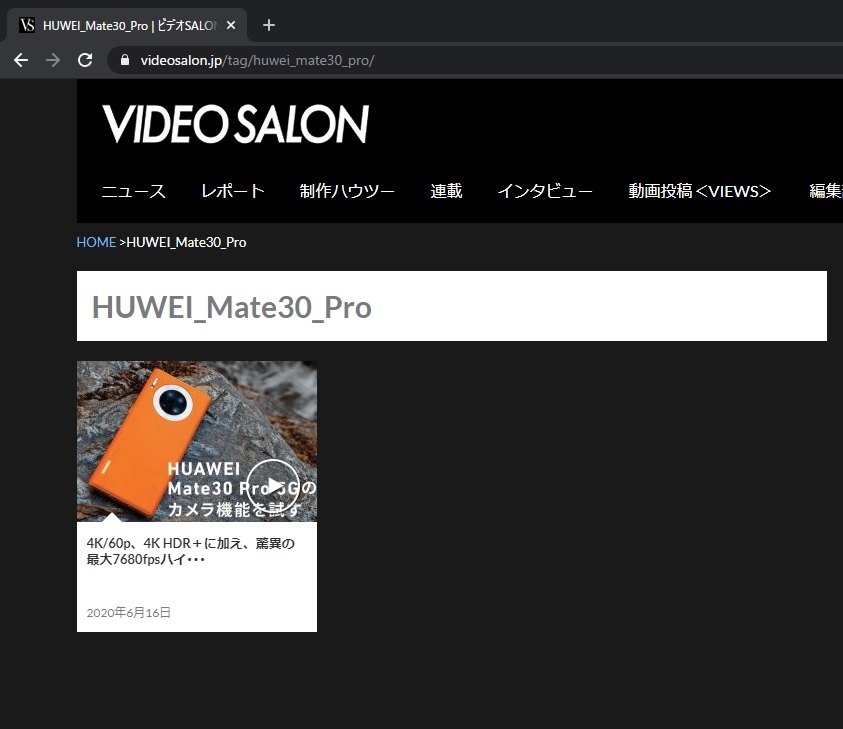Screen dimensions: 843x729
Task: Click the VS favicon on the tab
Action: (x=27, y=25)
